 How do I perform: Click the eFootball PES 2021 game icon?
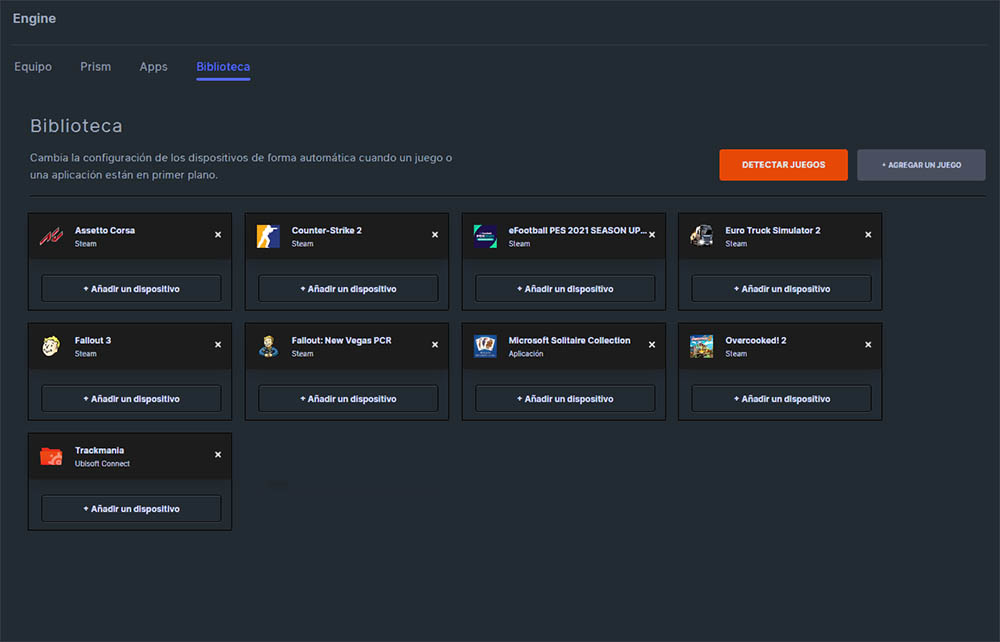(x=485, y=237)
